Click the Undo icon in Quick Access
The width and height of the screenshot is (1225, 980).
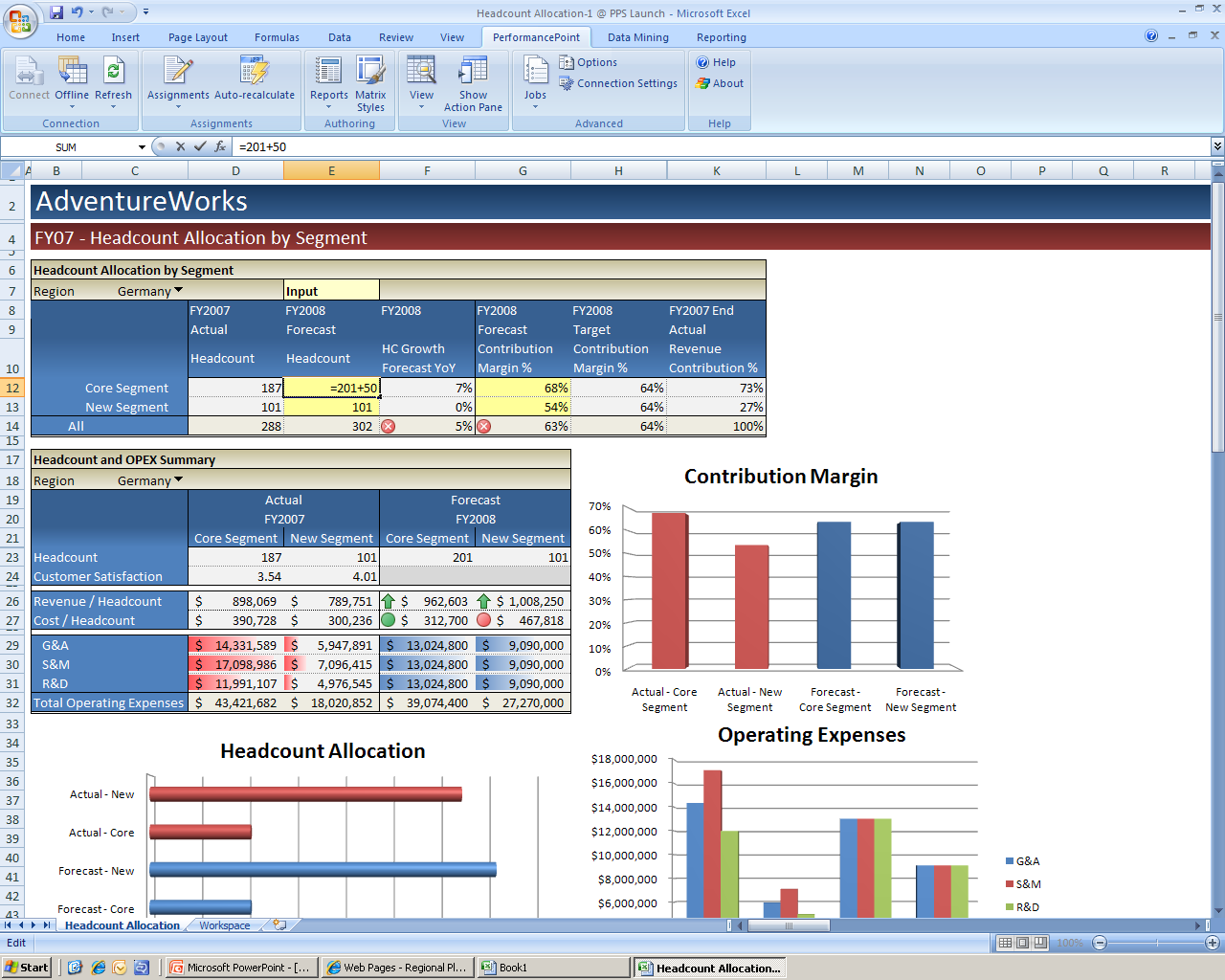click(77, 12)
